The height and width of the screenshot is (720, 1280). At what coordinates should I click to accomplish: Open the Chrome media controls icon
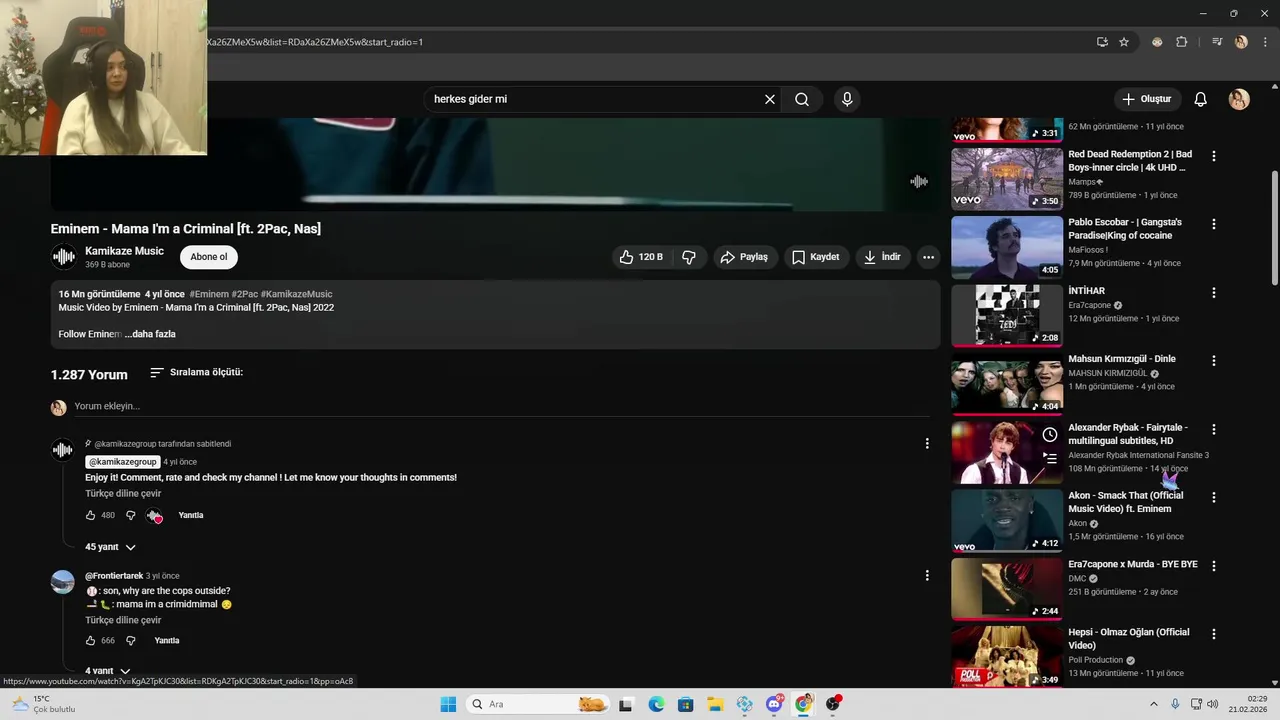click(1217, 42)
